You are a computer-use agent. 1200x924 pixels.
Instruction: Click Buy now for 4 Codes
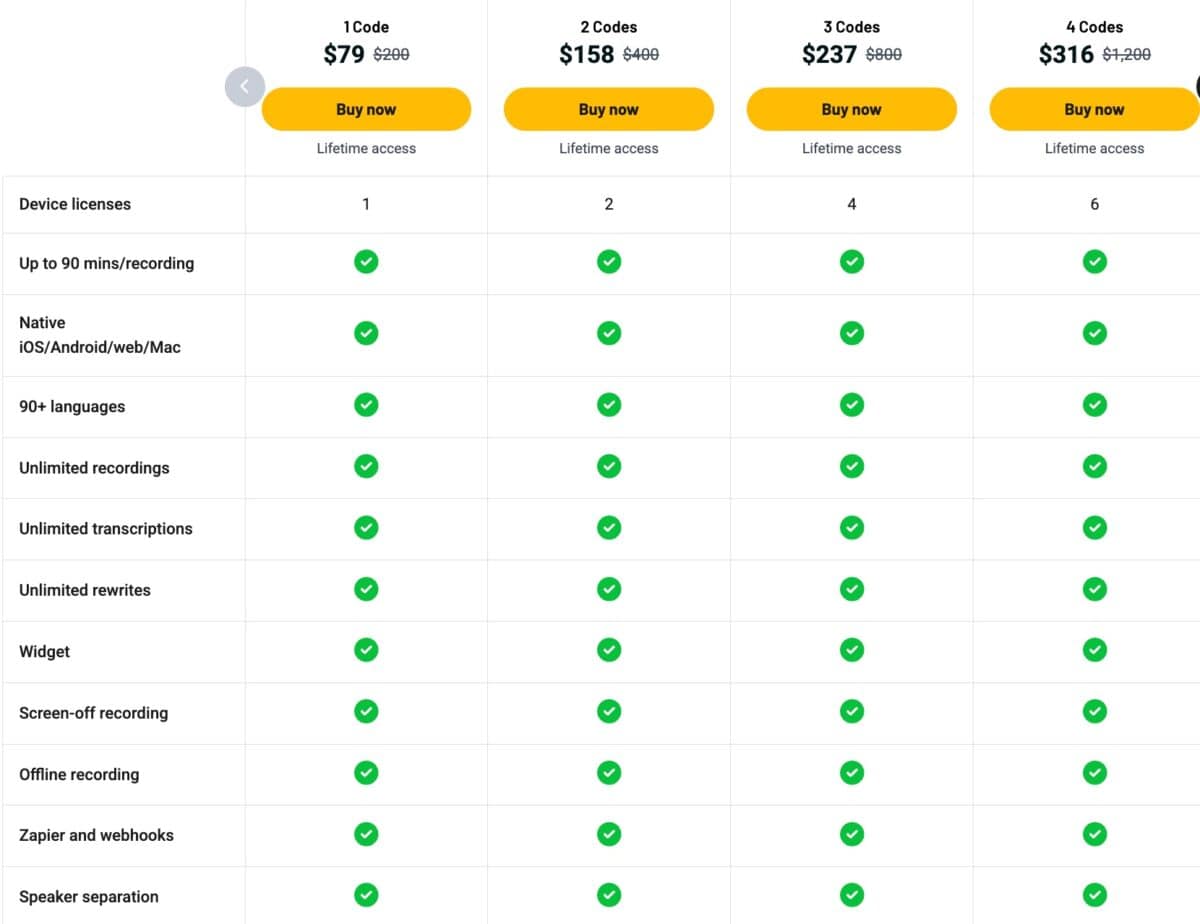tap(1094, 109)
